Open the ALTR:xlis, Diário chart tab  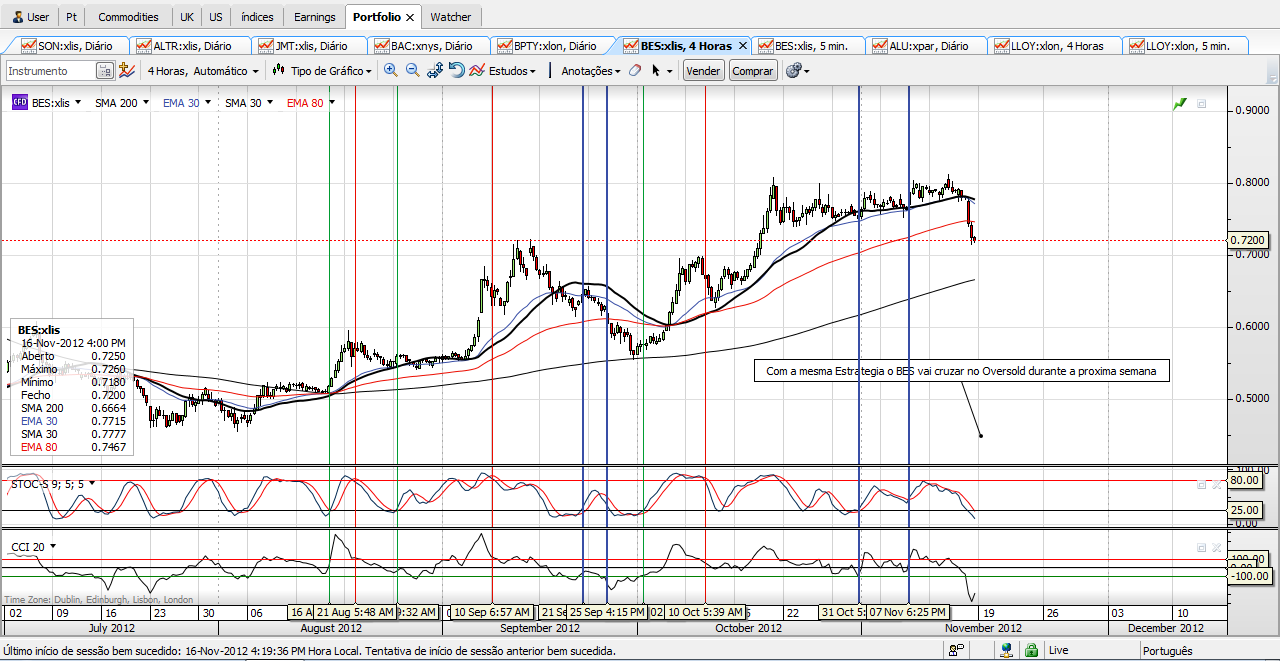tap(191, 46)
